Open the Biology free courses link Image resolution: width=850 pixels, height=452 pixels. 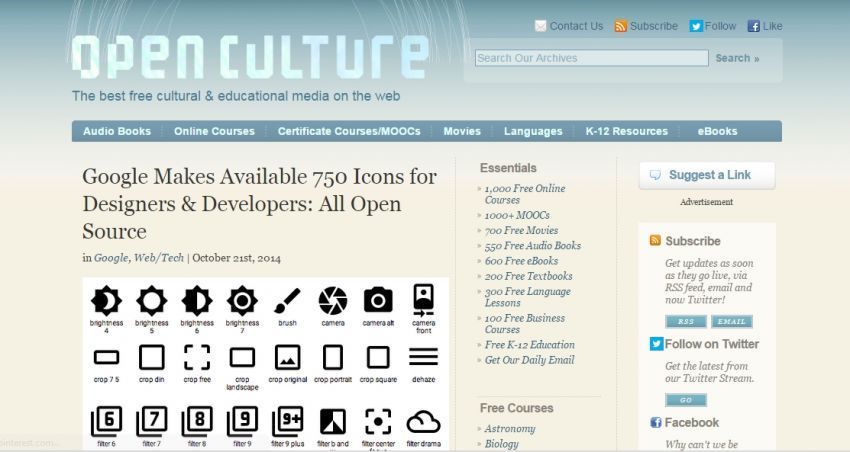[502, 444]
